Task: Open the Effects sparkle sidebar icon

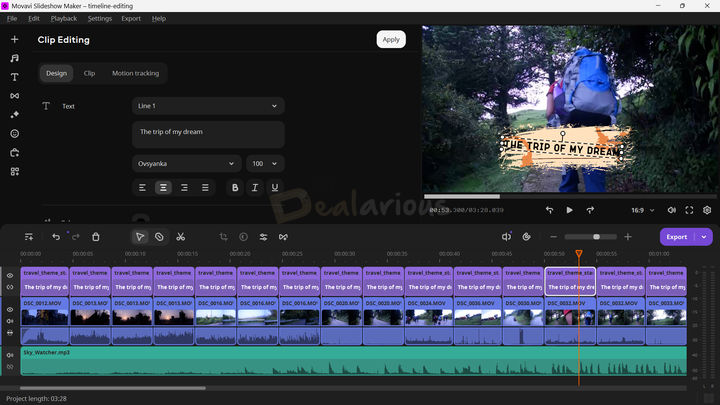Action: (15, 115)
